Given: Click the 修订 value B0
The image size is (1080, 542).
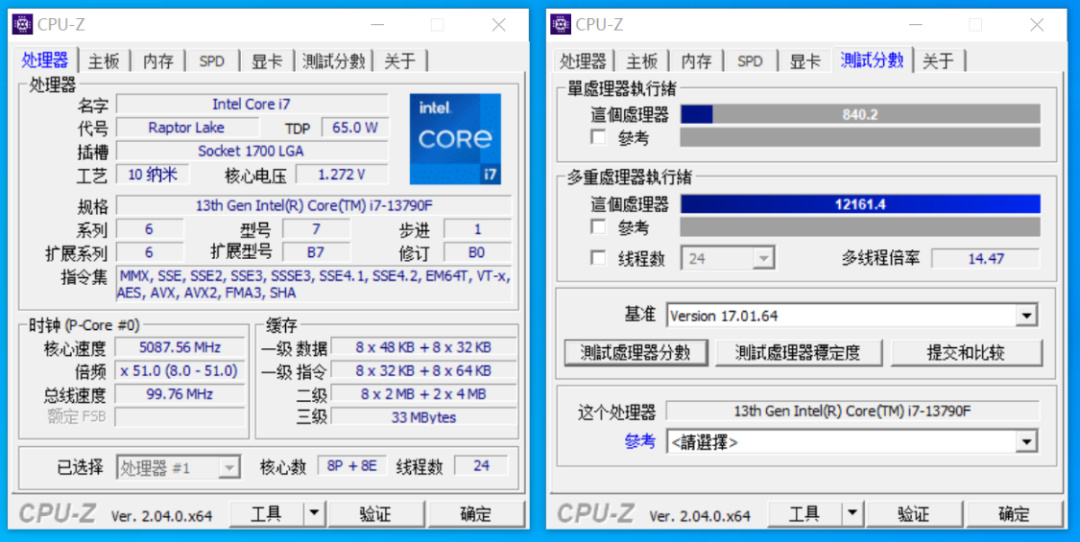Looking at the screenshot, I should coord(477,252).
